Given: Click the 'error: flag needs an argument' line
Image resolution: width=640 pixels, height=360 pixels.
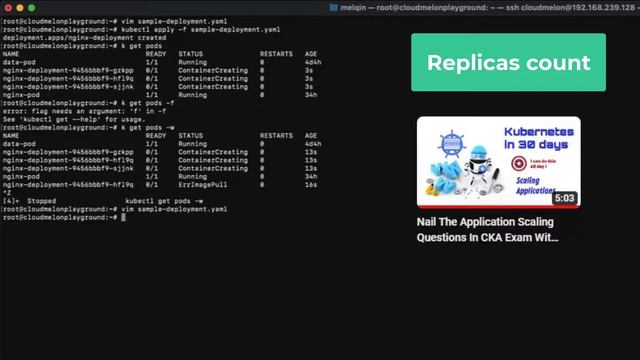Looking at the screenshot, I should tap(84, 111).
